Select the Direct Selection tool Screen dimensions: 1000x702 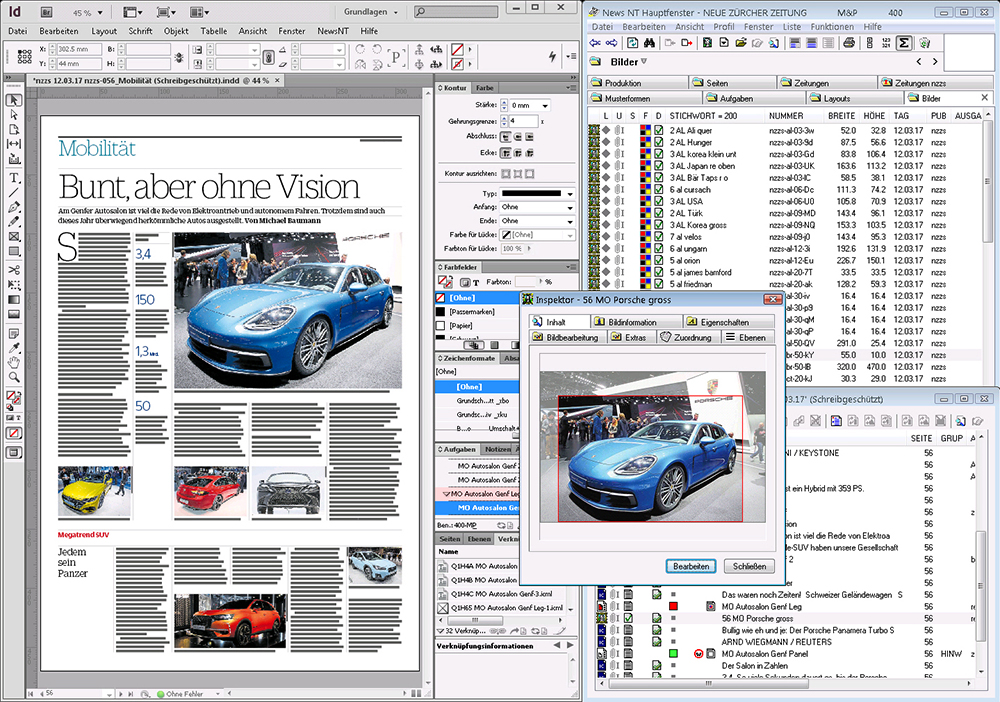(14, 115)
